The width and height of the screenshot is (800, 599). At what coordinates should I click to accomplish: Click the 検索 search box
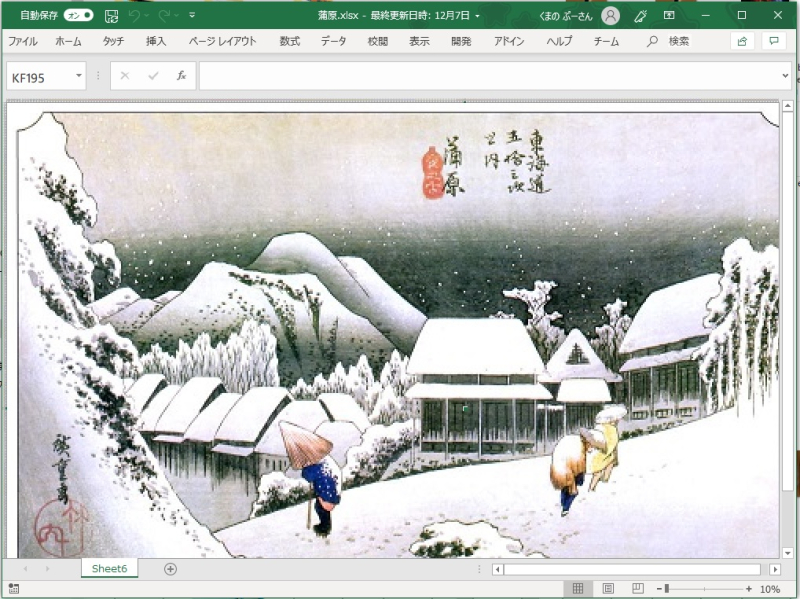(668, 41)
